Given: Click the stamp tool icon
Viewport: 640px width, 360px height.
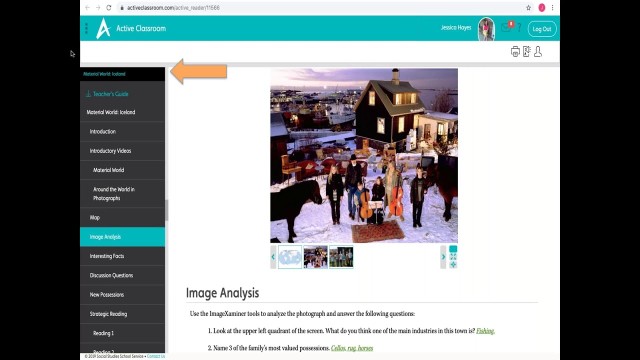Looking at the screenshot, I should pos(538,51).
